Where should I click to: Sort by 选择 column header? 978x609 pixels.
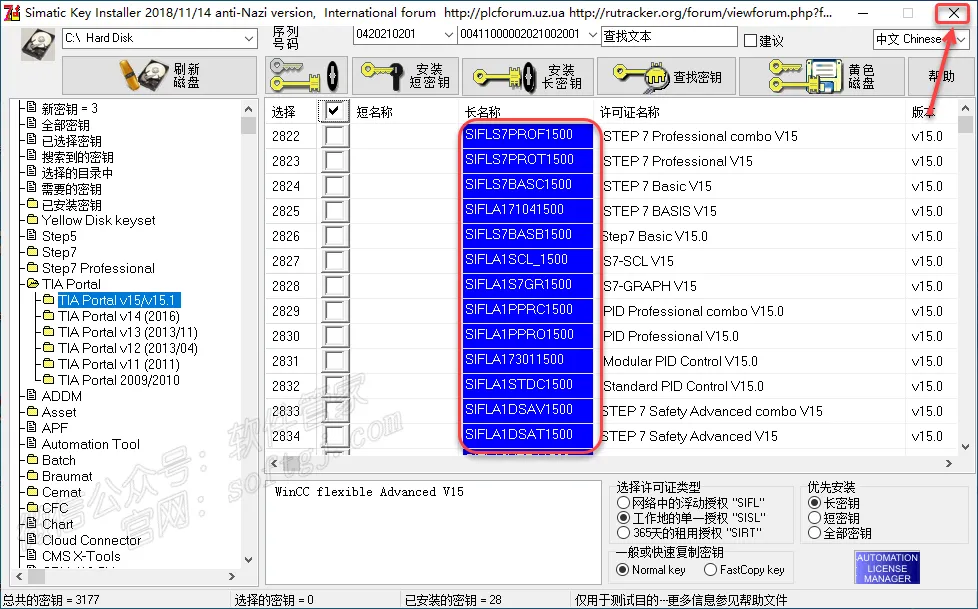point(283,112)
